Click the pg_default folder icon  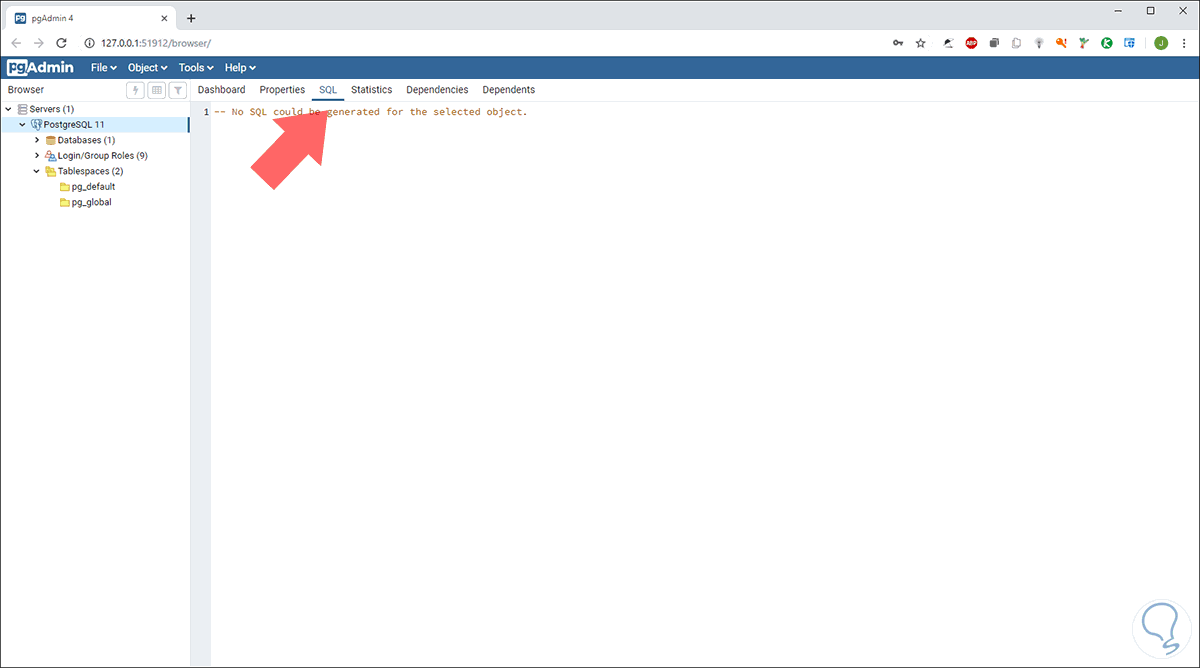click(65, 187)
